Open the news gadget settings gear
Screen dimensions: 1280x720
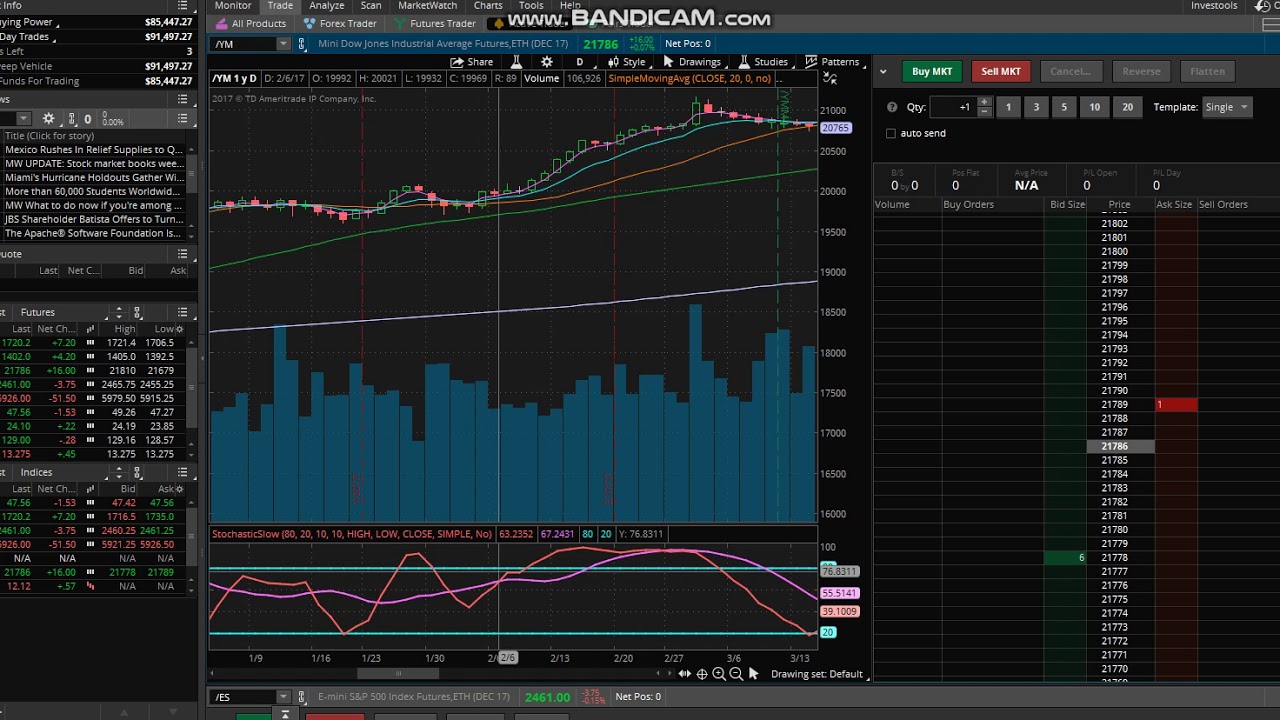[x=48, y=119]
